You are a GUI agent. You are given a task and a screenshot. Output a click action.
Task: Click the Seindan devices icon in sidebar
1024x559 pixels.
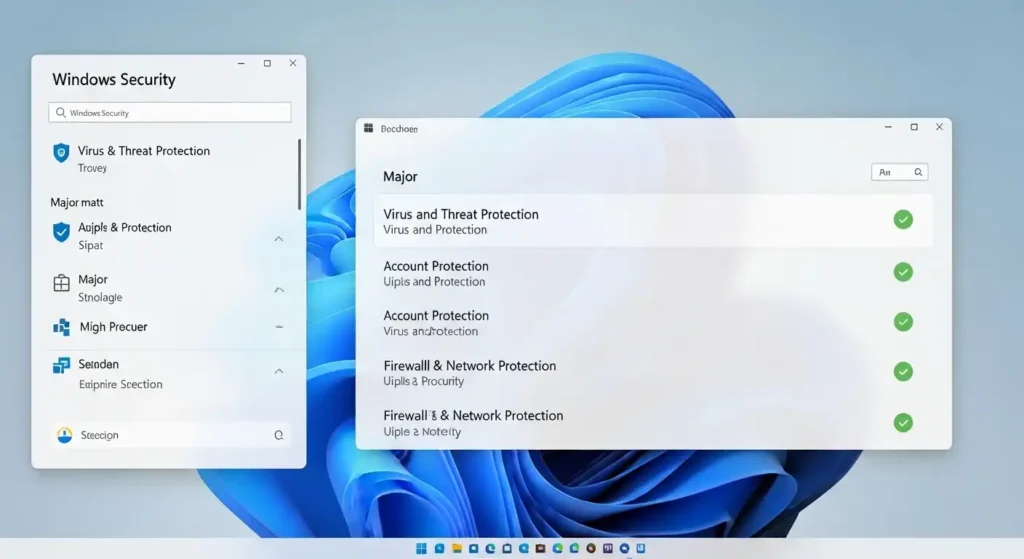61,365
